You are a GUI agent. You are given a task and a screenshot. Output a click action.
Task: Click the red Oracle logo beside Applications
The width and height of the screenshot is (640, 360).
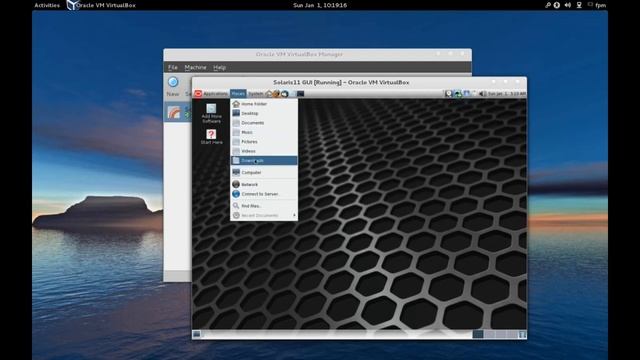pos(198,94)
